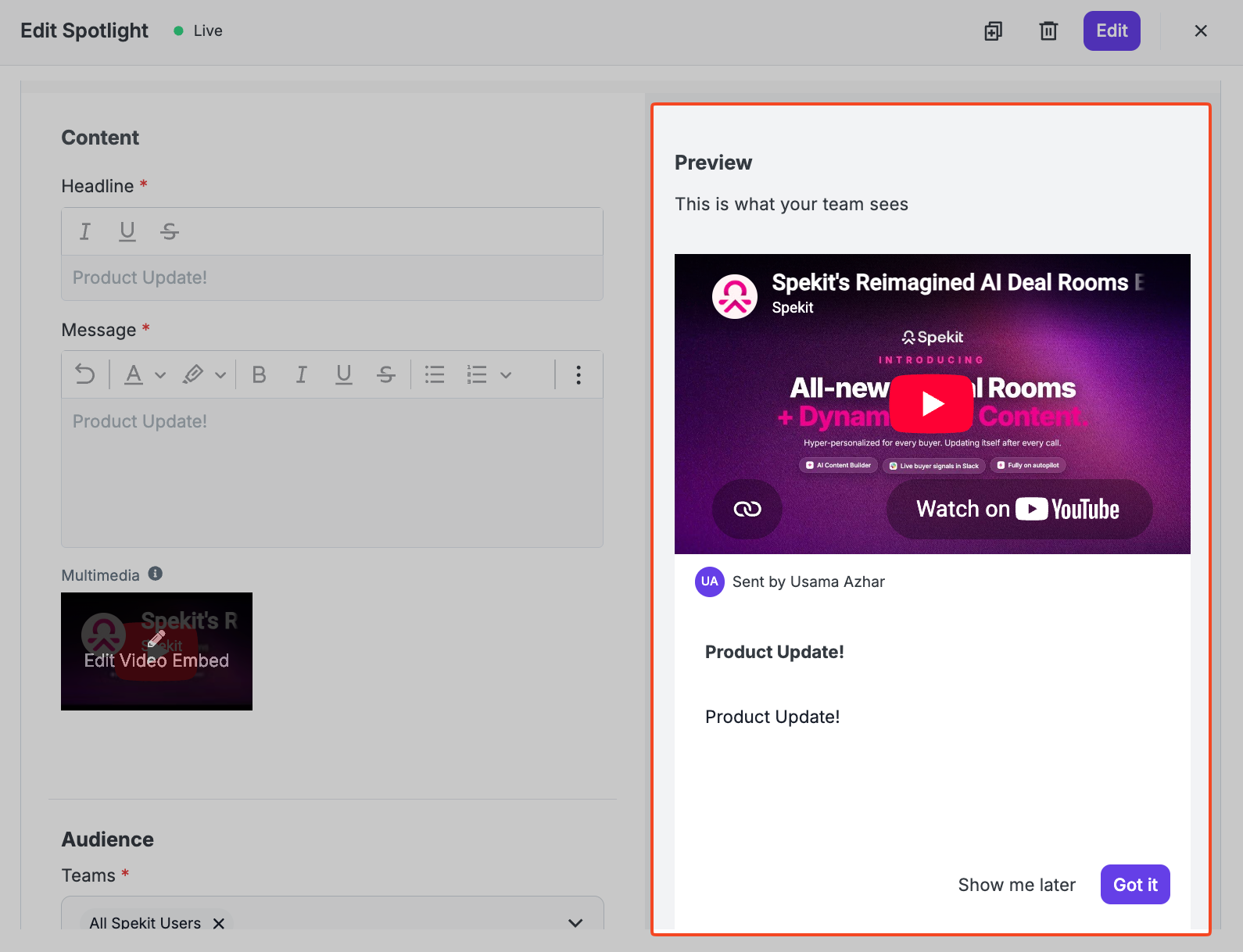Open the numbered list style dropdown
Viewport: 1243px width, 952px height.
(x=506, y=375)
